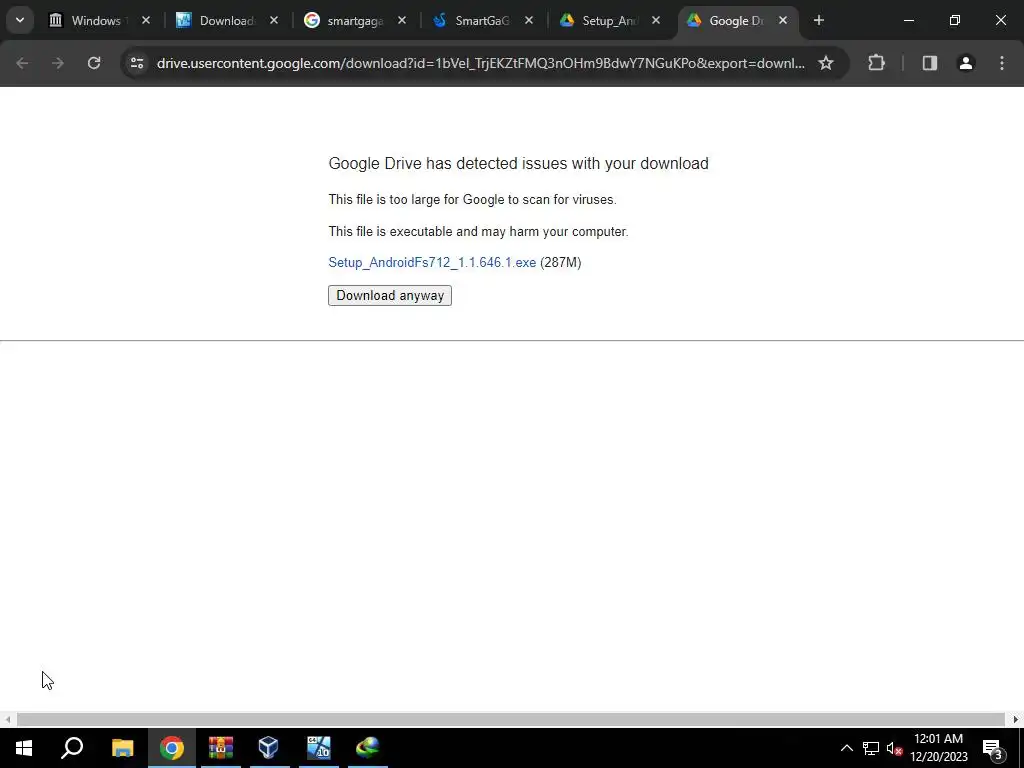The image size is (1024, 768).
Task: Open Chrome three-dot menu
Action: (x=1002, y=63)
